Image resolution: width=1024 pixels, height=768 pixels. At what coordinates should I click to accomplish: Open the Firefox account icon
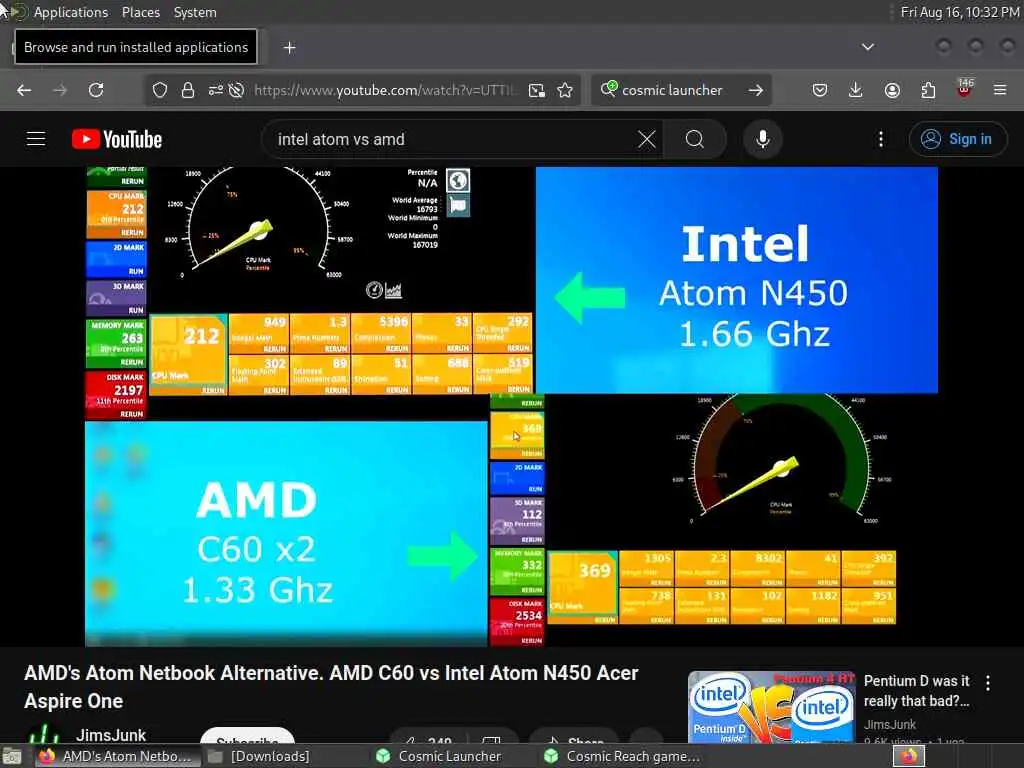(x=892, y=90)
